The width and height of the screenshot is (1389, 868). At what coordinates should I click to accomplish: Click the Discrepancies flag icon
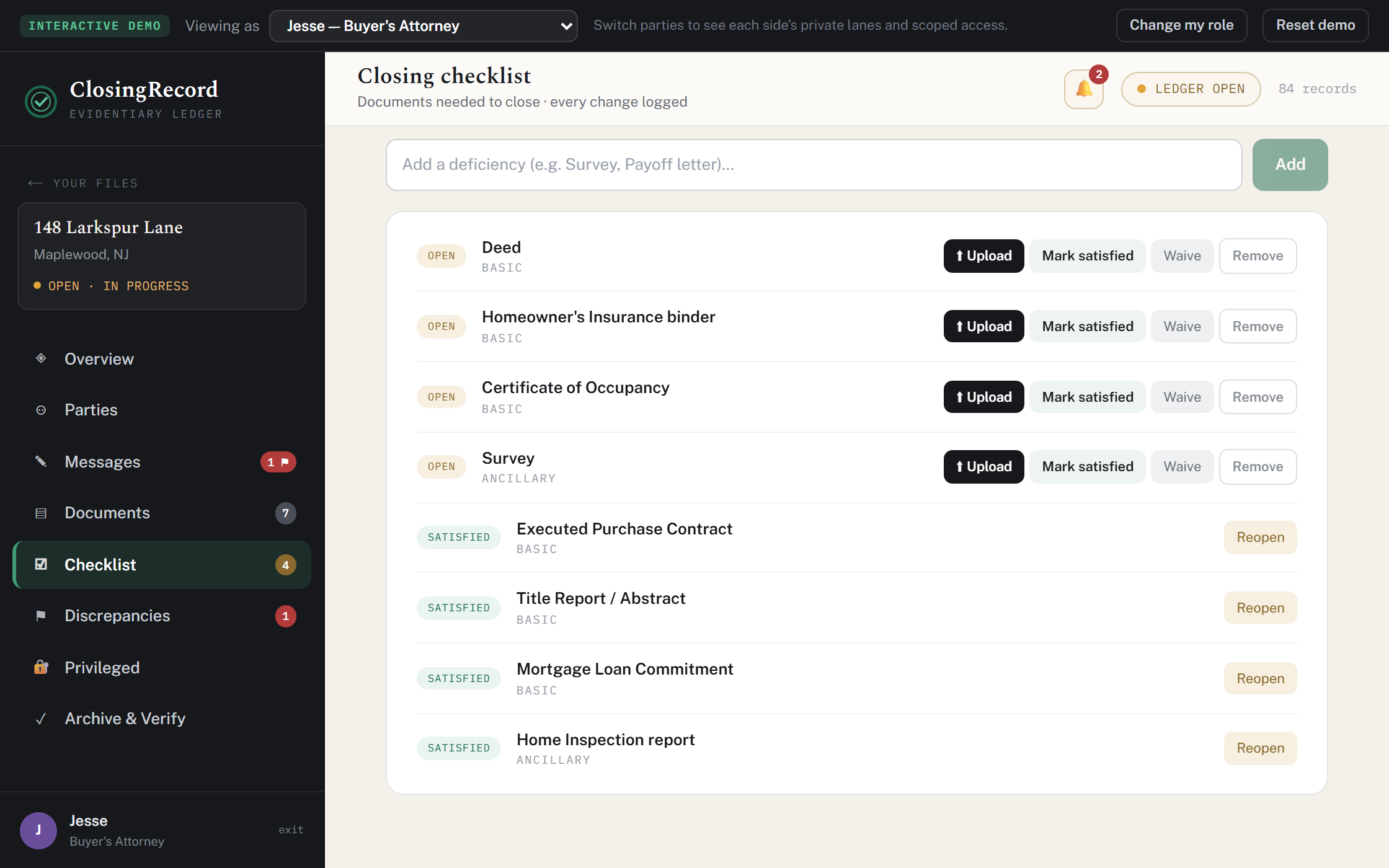(41, 616)
